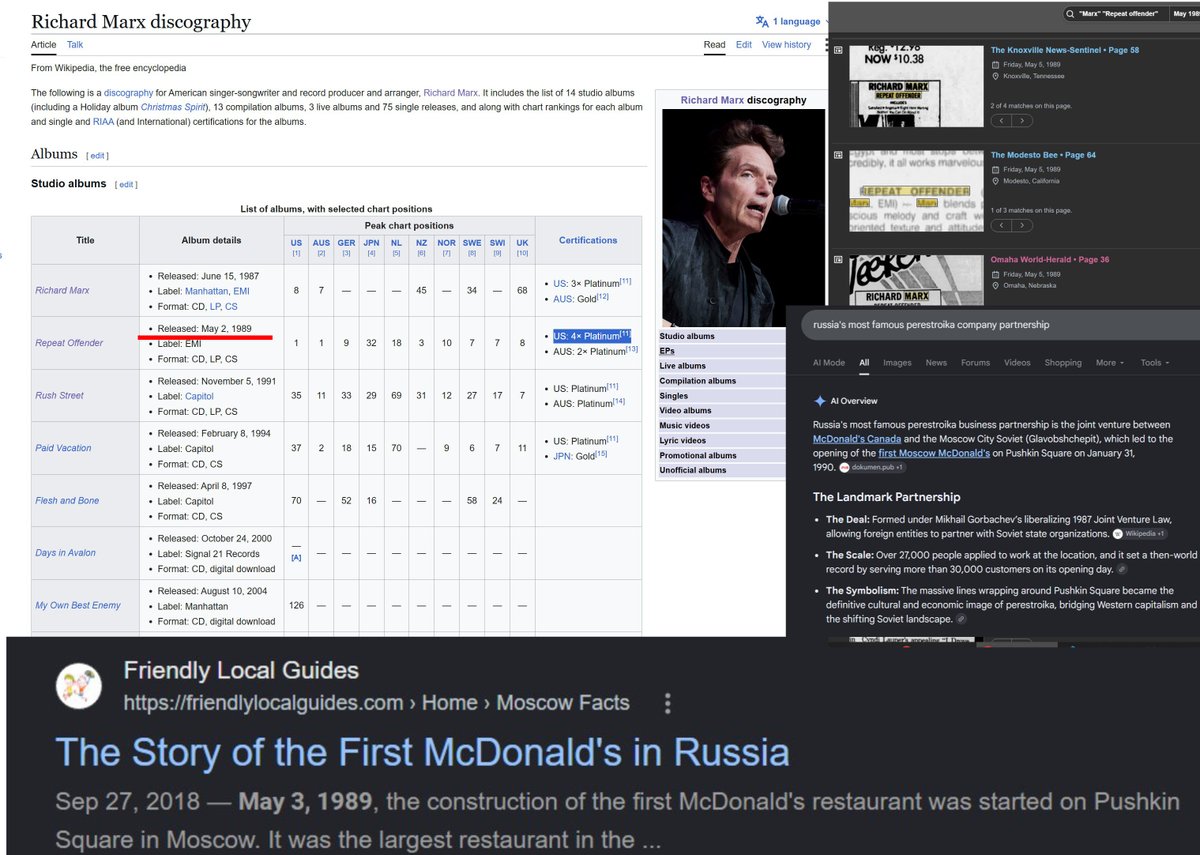Open The Modesto Bee Page 64 result
Viewport: 1200px width, 855px height.
click(x=1043, y=155)
